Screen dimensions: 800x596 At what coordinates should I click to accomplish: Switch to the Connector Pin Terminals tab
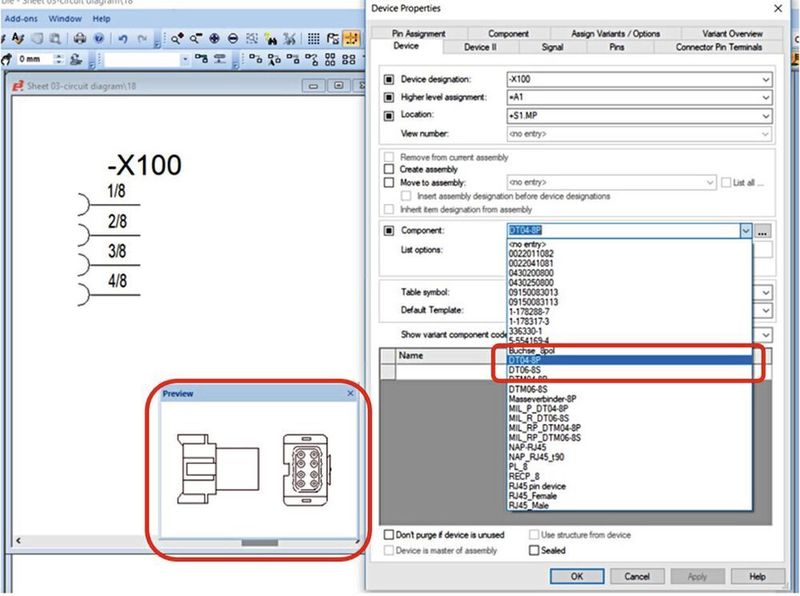[x=718, y=47]
